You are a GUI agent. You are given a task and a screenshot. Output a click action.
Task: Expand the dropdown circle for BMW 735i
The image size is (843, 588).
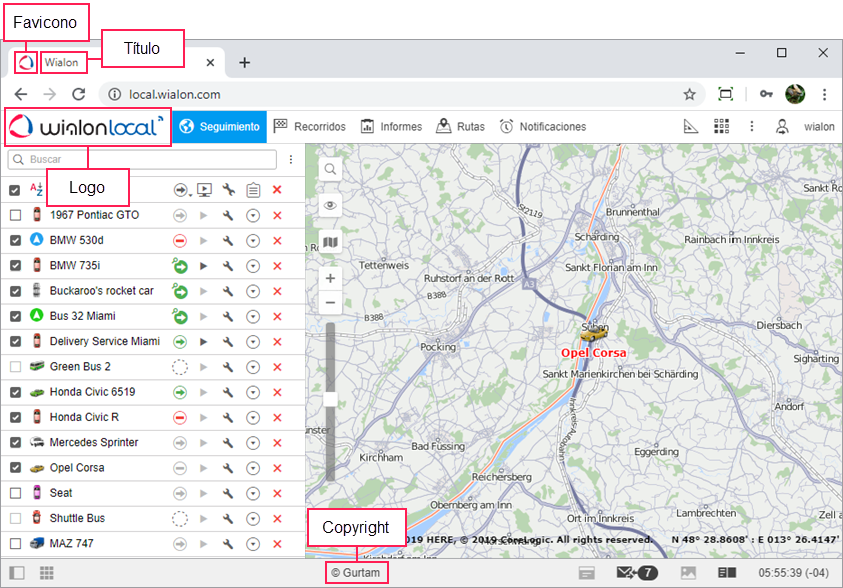coord(253,266)
